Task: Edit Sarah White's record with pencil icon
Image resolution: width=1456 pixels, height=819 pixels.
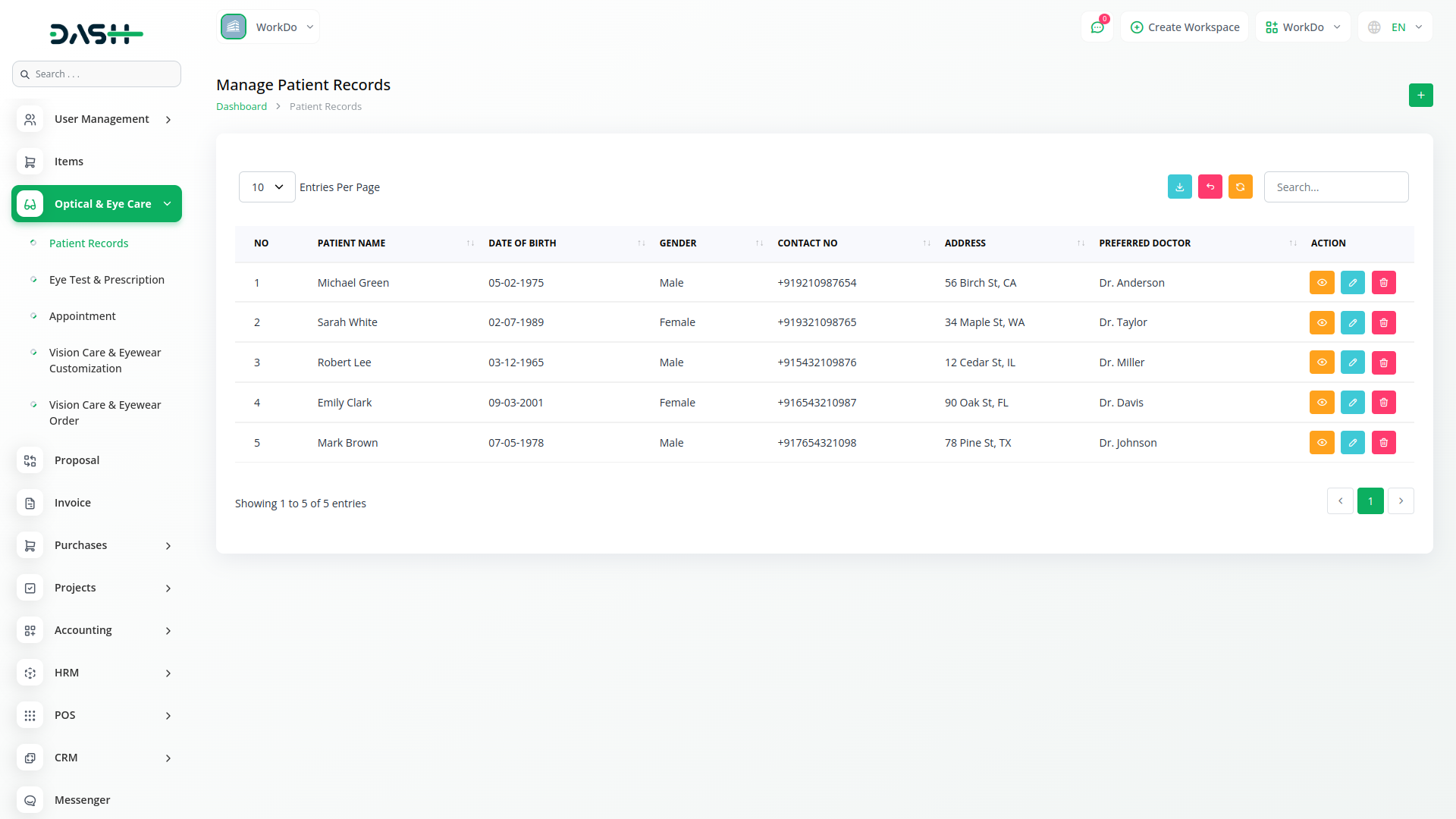Action: coord(1352,322)
